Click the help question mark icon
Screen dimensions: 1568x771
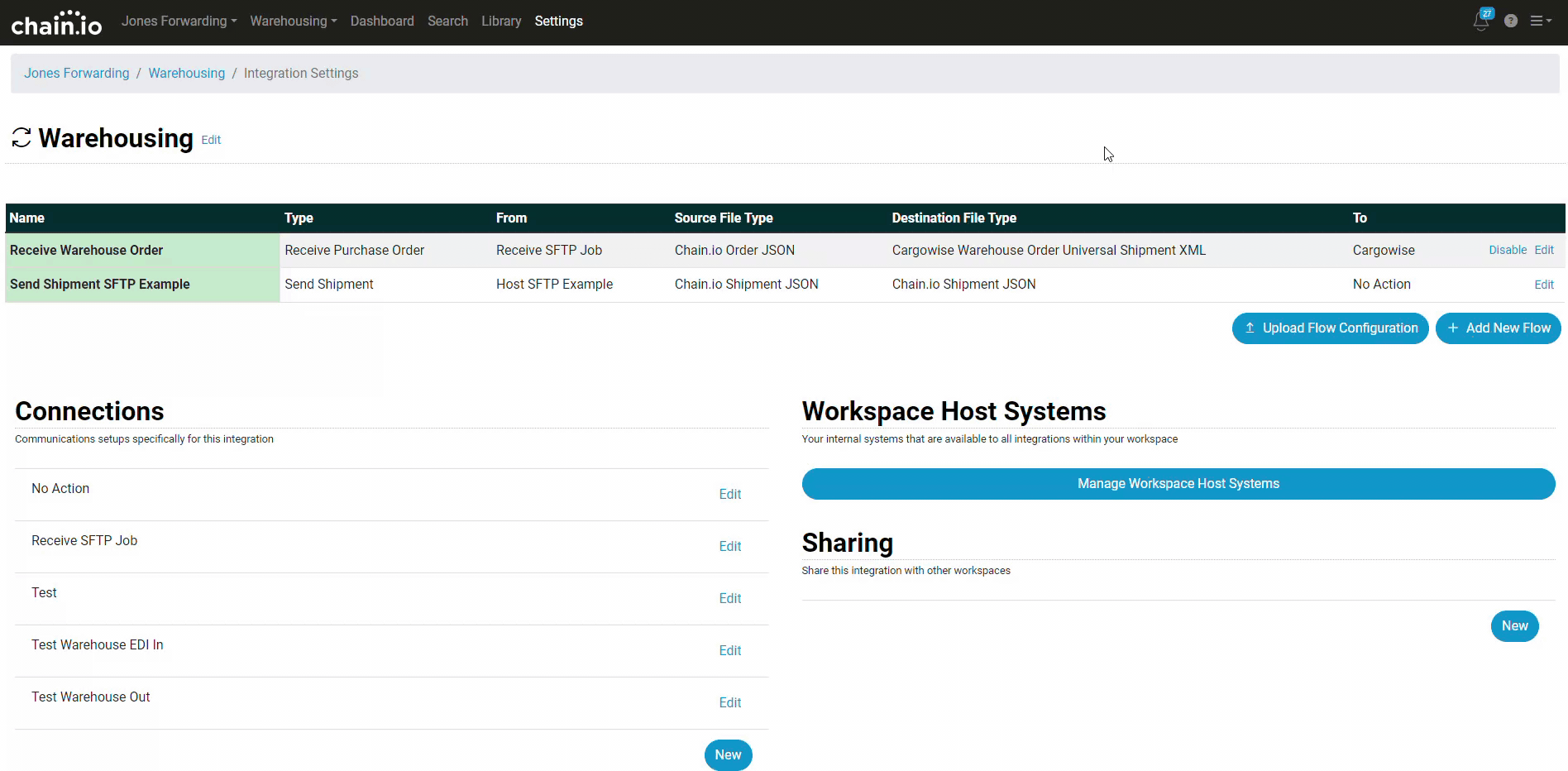point(1511,22)
